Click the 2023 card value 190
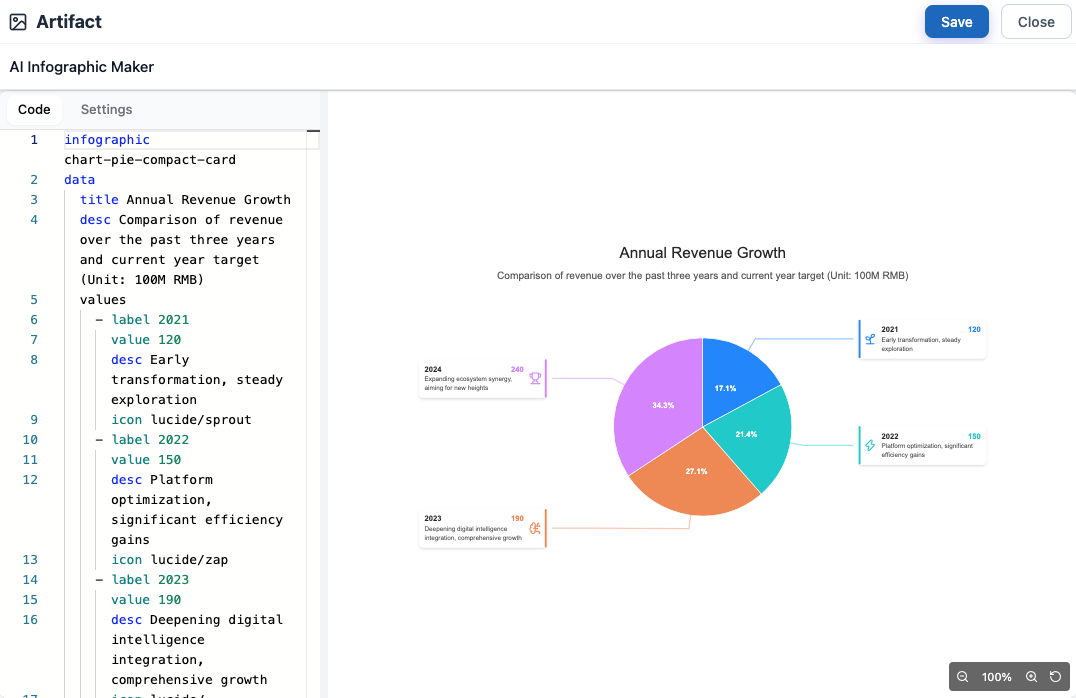Screen dimensions: 1076x698 (517, 519)
